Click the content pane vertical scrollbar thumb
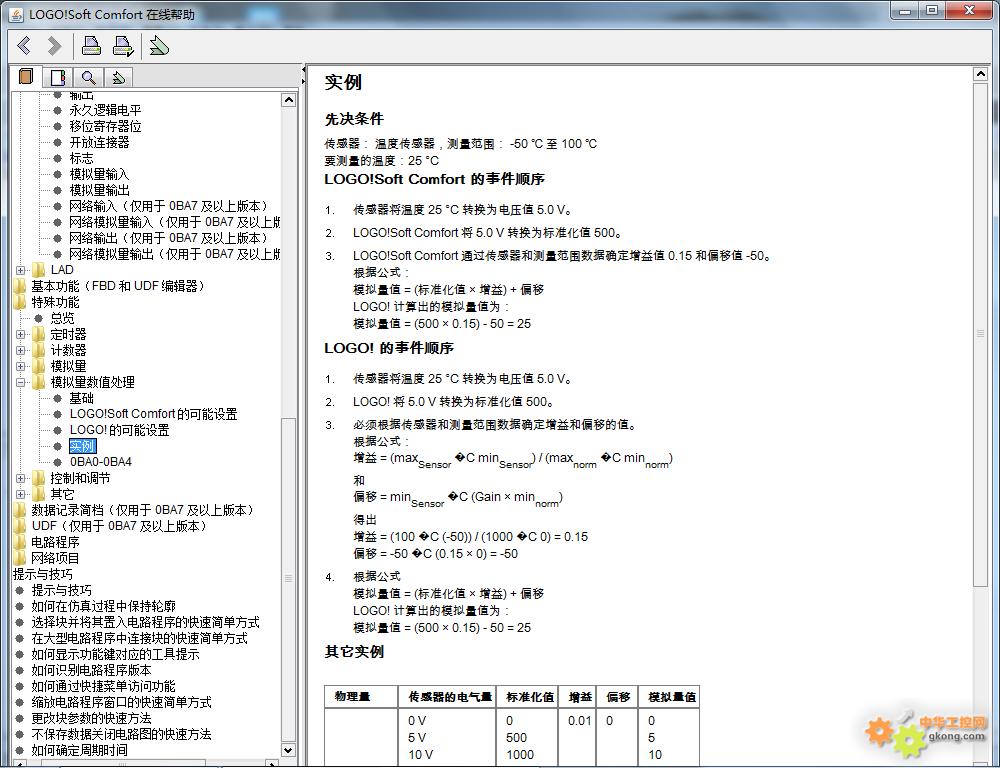This screenshot has width=1000, height=768. coord(980,334)
